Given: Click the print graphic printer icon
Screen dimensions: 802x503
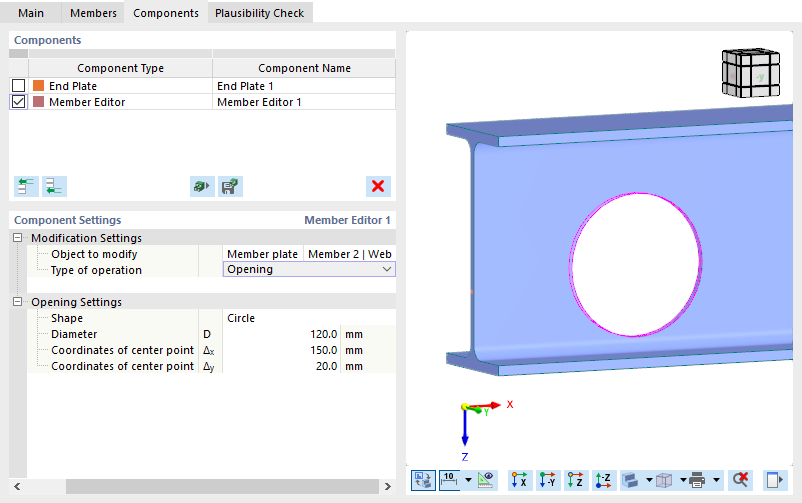Looking at the screenshot, I should pyautogui.click(x=697, y=480).
